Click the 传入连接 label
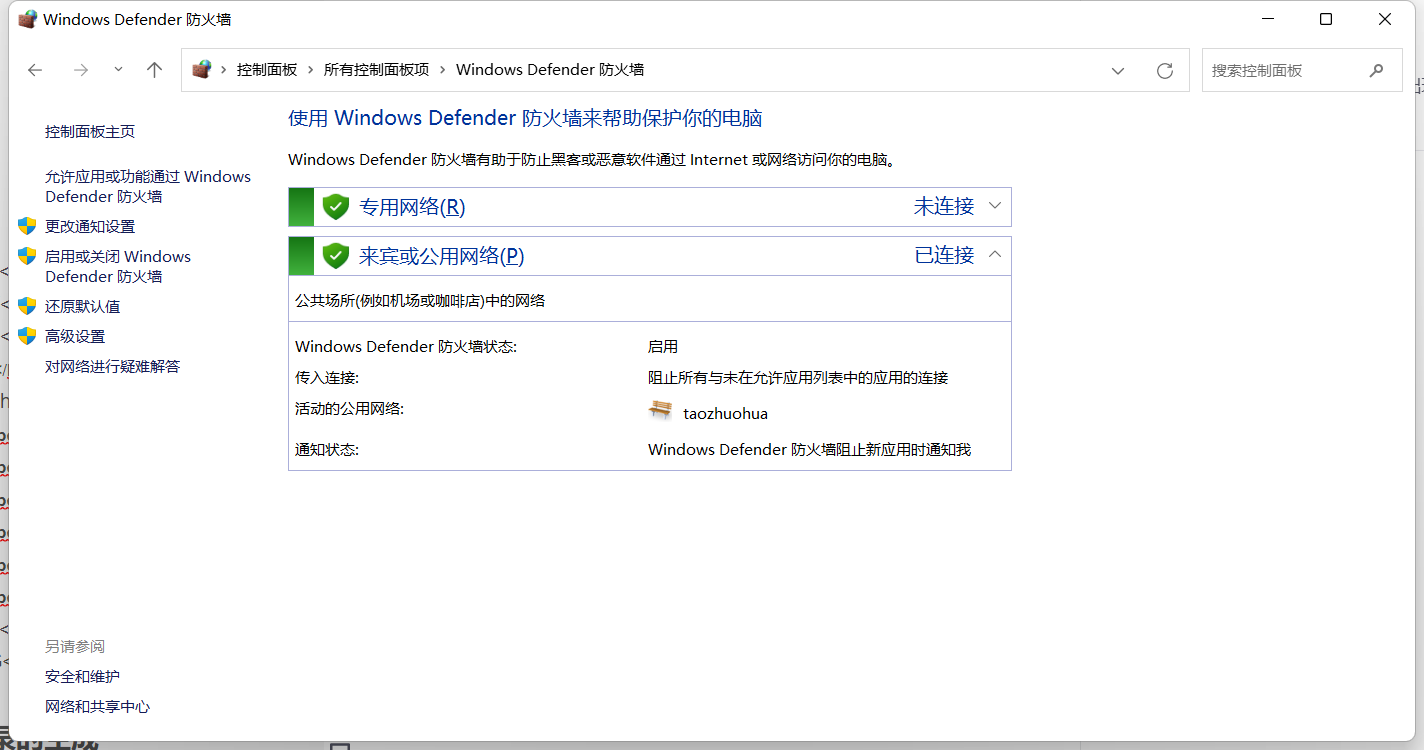This screenshot has height=750, width=1424. tap(327, 378)
